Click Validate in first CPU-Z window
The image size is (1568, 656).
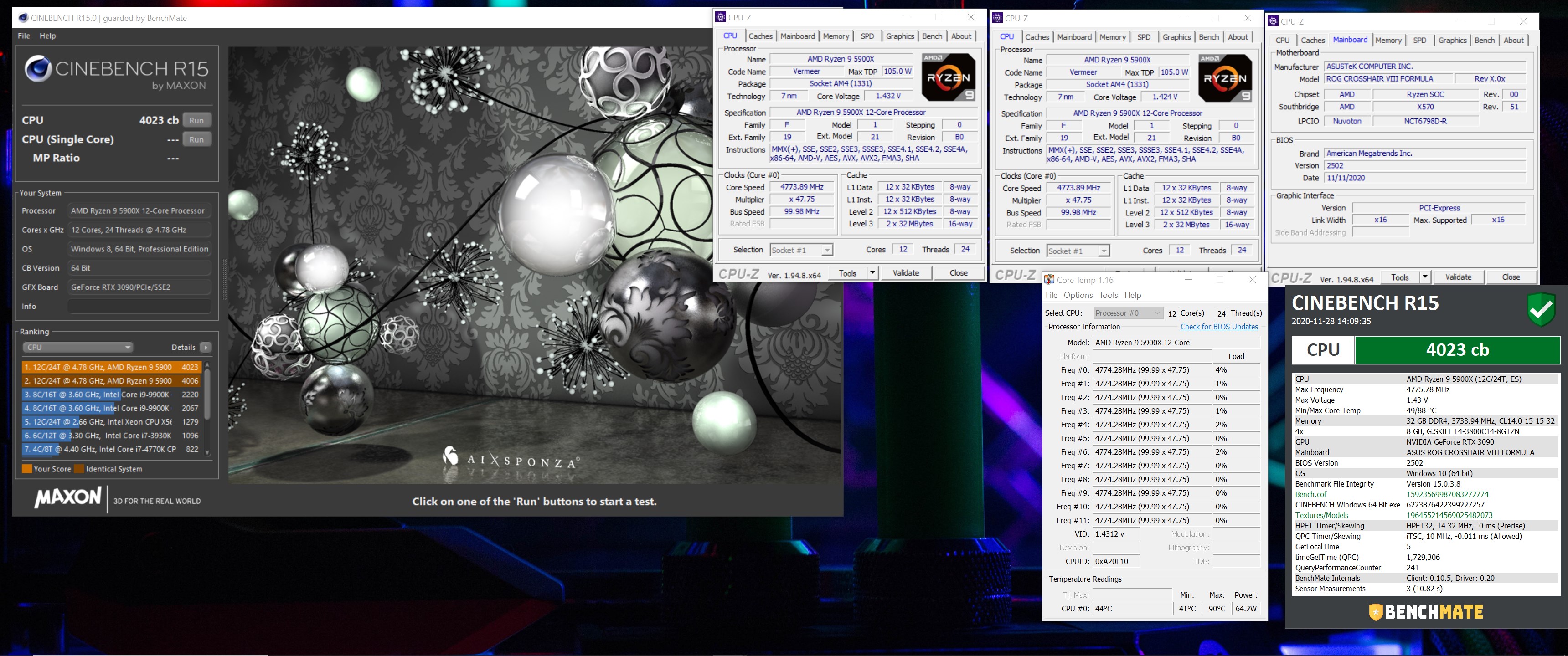point(906,273)
